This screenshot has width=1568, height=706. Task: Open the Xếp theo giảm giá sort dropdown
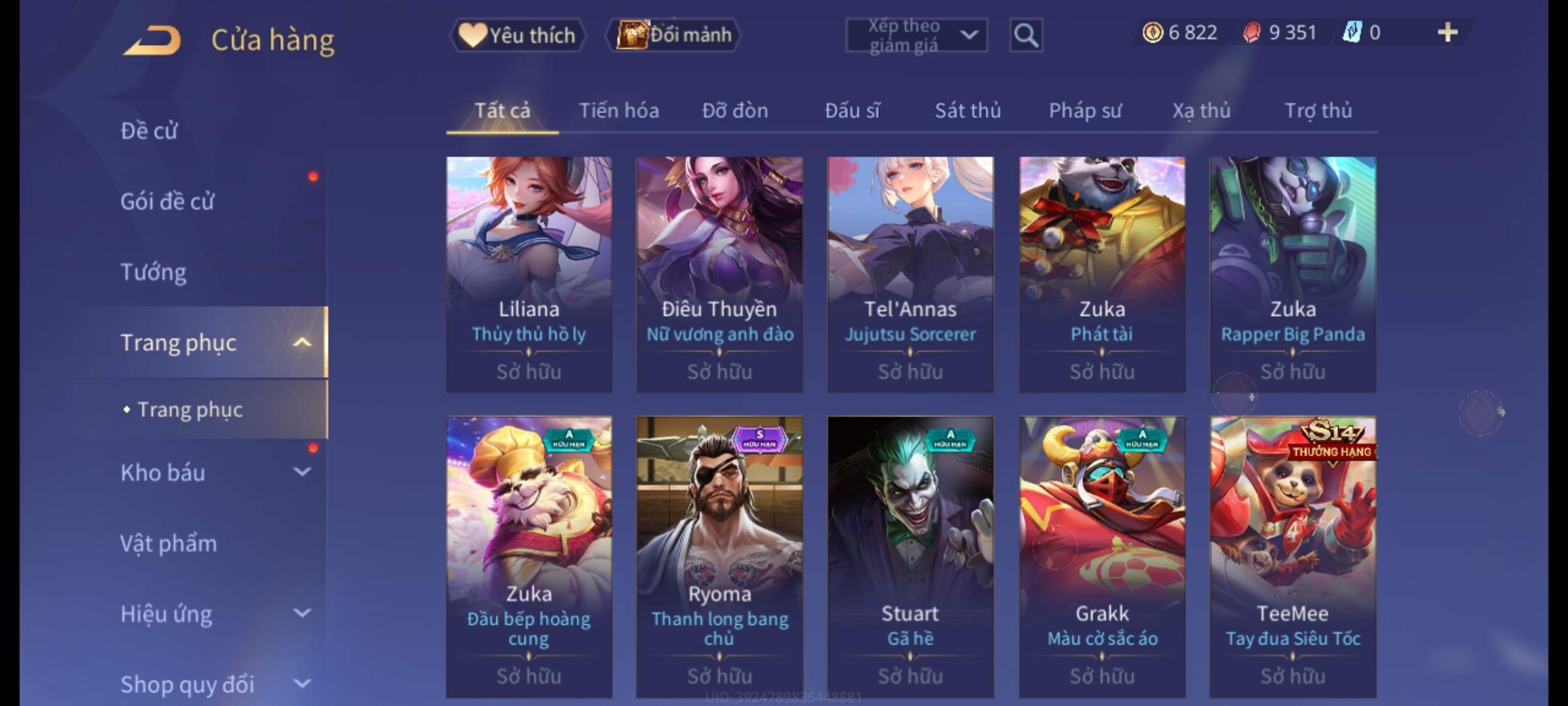pos(916,35)
